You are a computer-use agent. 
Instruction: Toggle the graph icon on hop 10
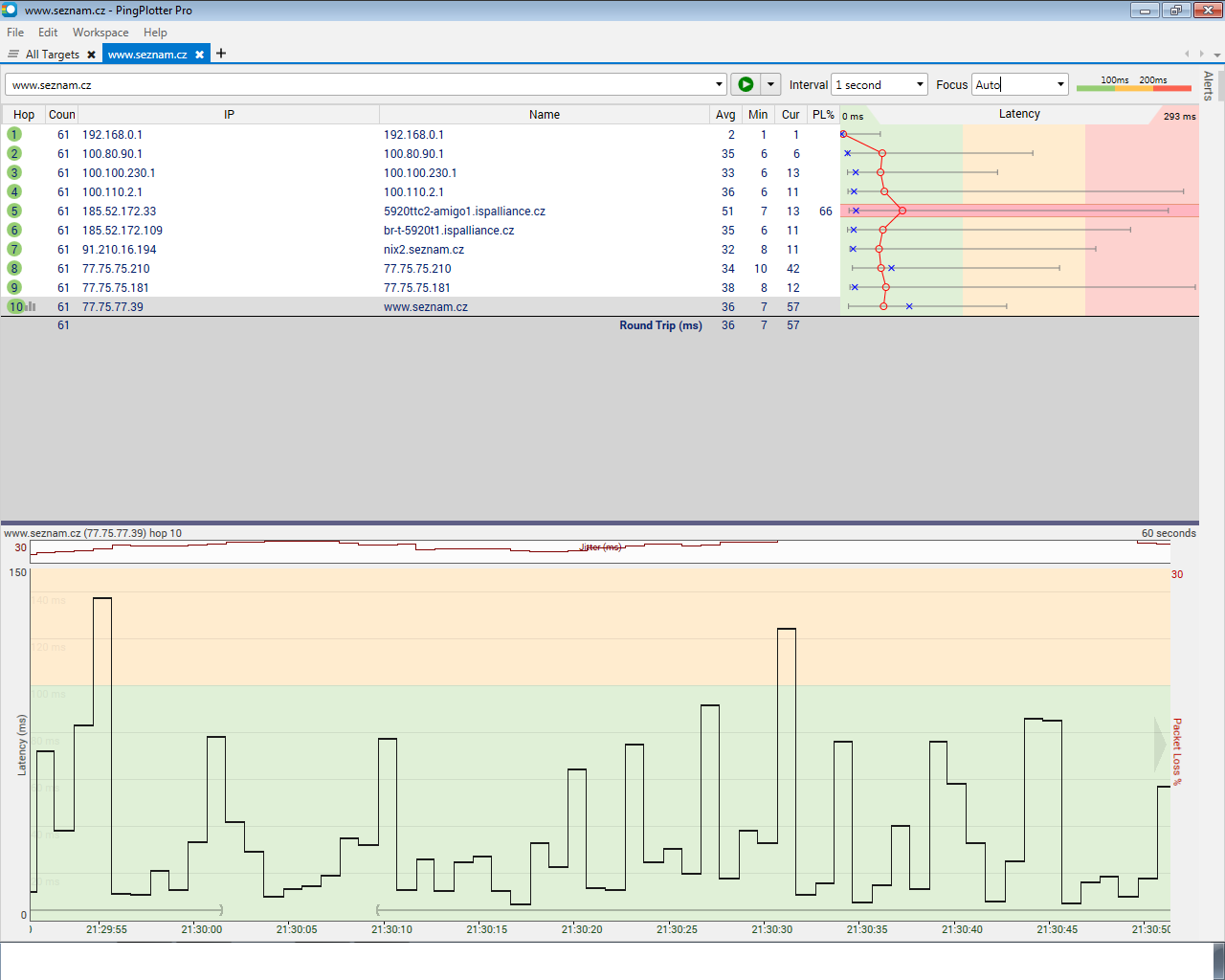(31, 307)
